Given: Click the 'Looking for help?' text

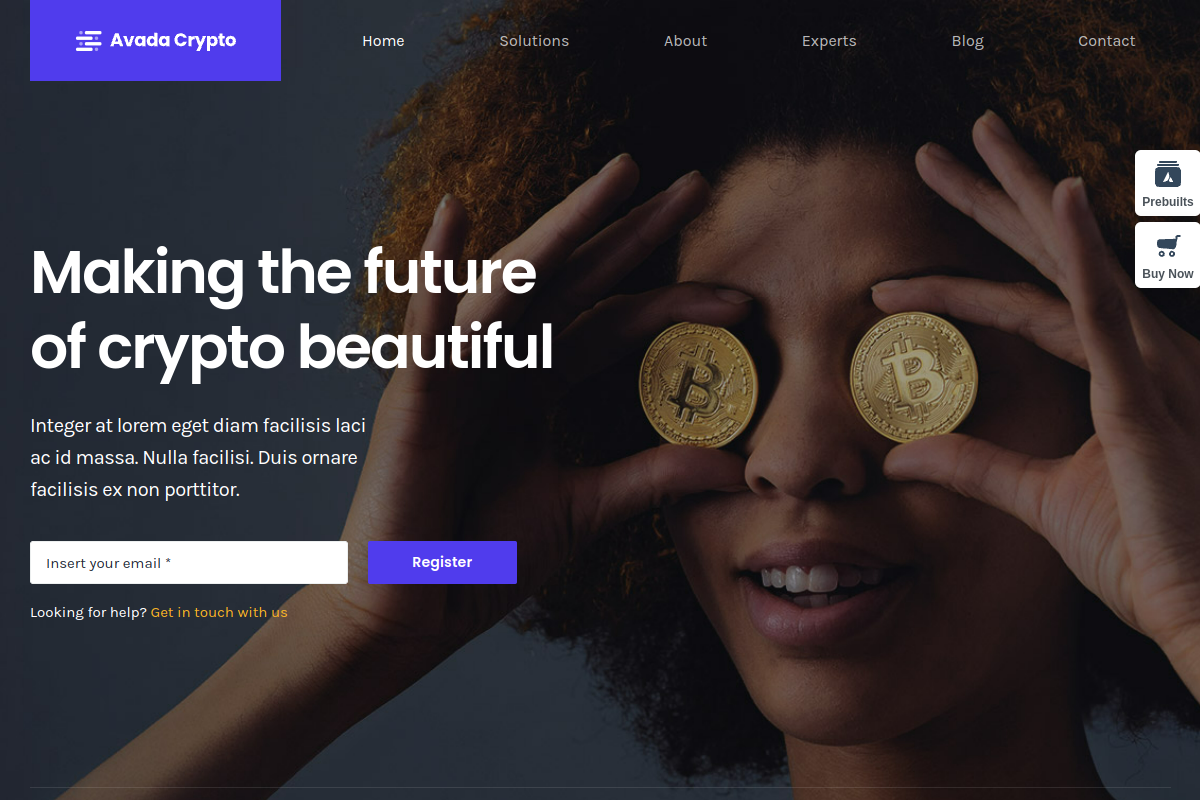Looking at the screenshot, I should (88, 612).
